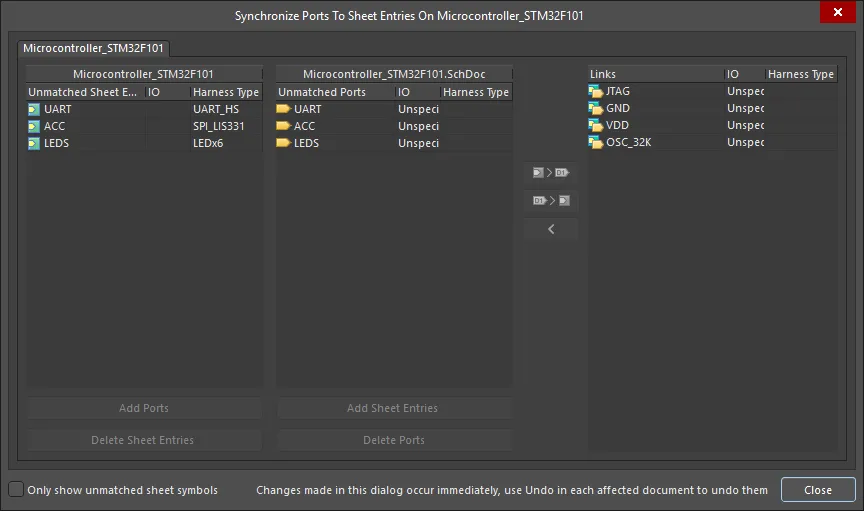The width and height of the screenshot is (864, 511).
Task: Click IO header in sheet entries list
Action: (x=168, y=92)
